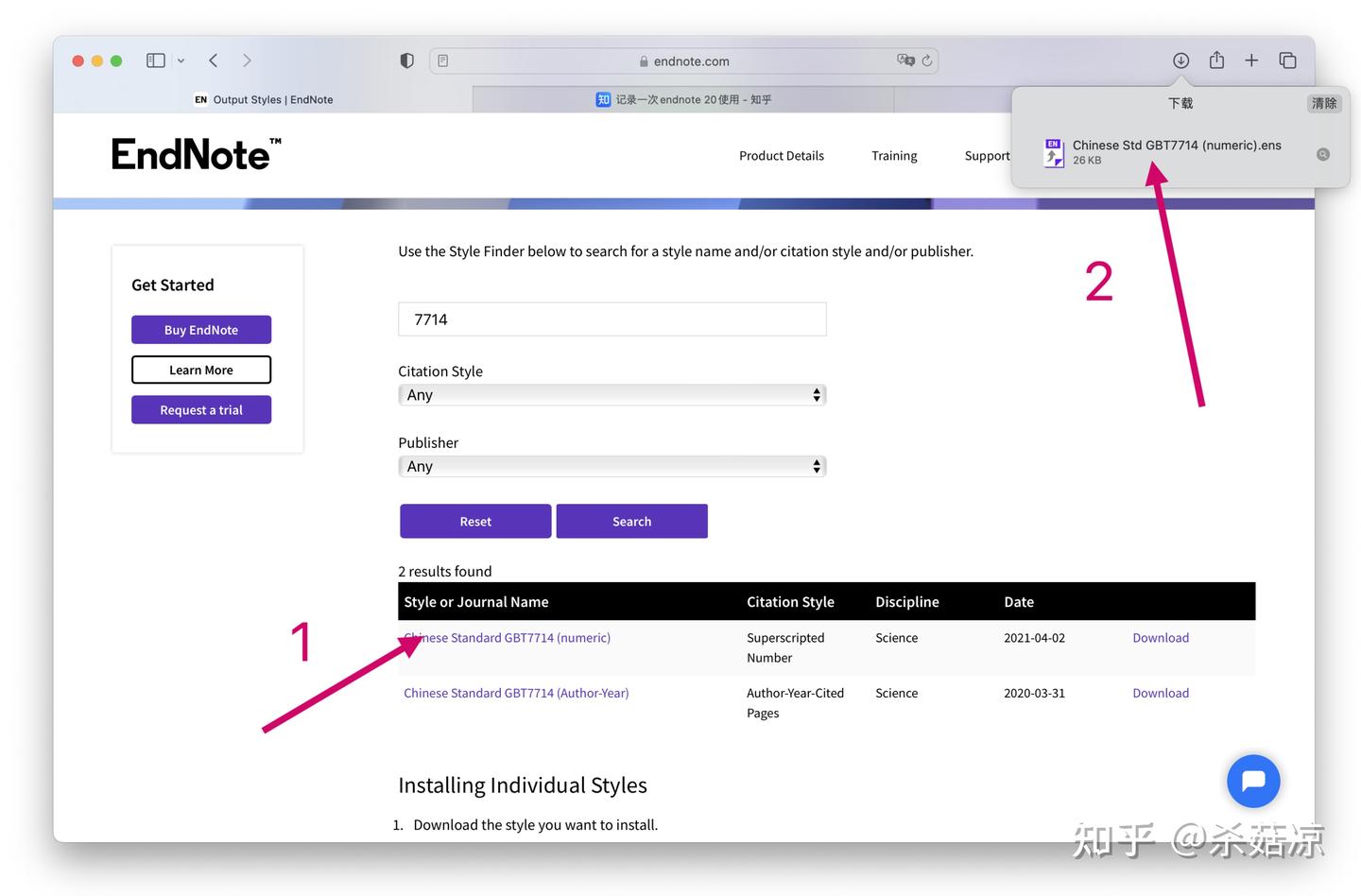Open the blue chat bubble icon

1253,781
